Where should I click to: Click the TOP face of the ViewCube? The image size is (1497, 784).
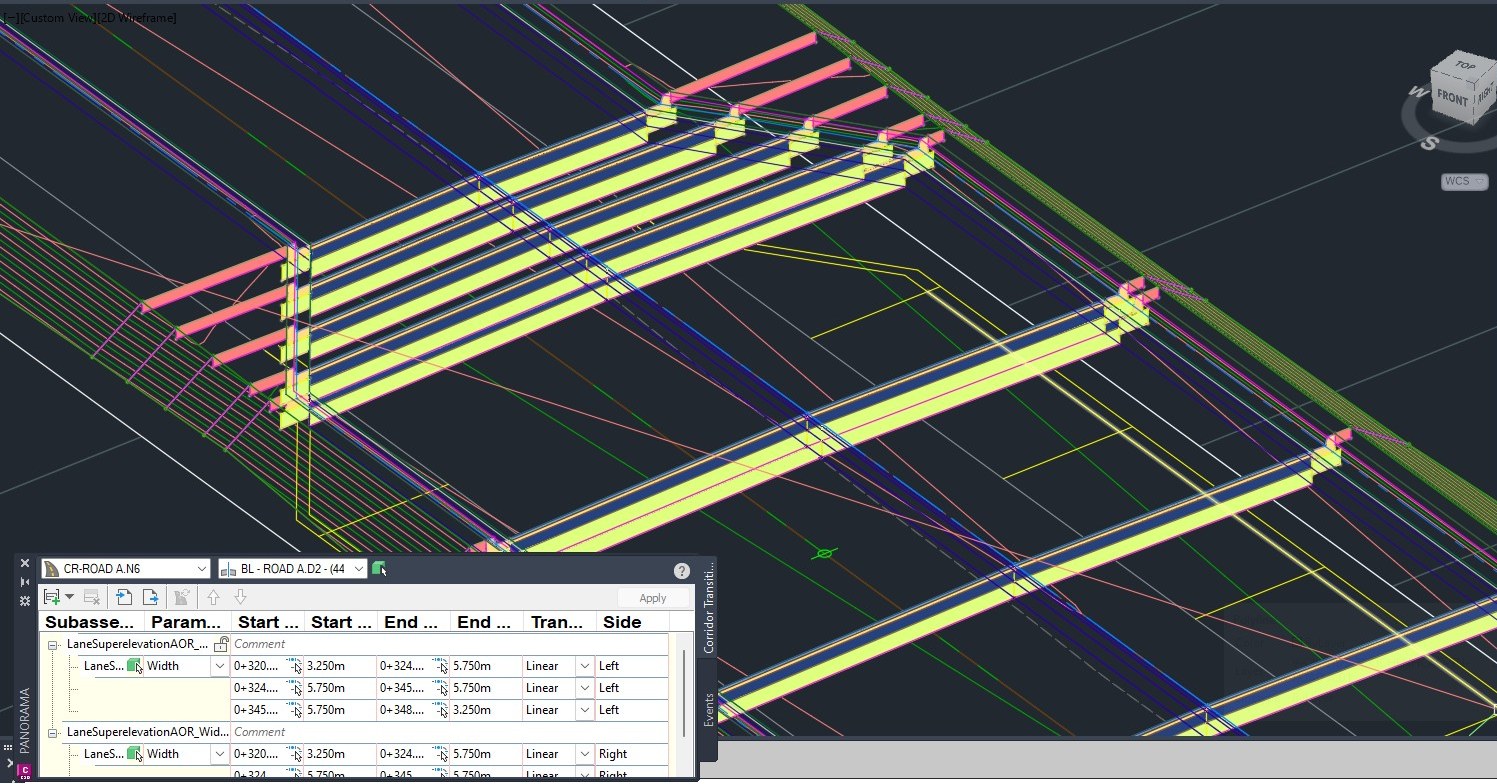(1465, 67)
